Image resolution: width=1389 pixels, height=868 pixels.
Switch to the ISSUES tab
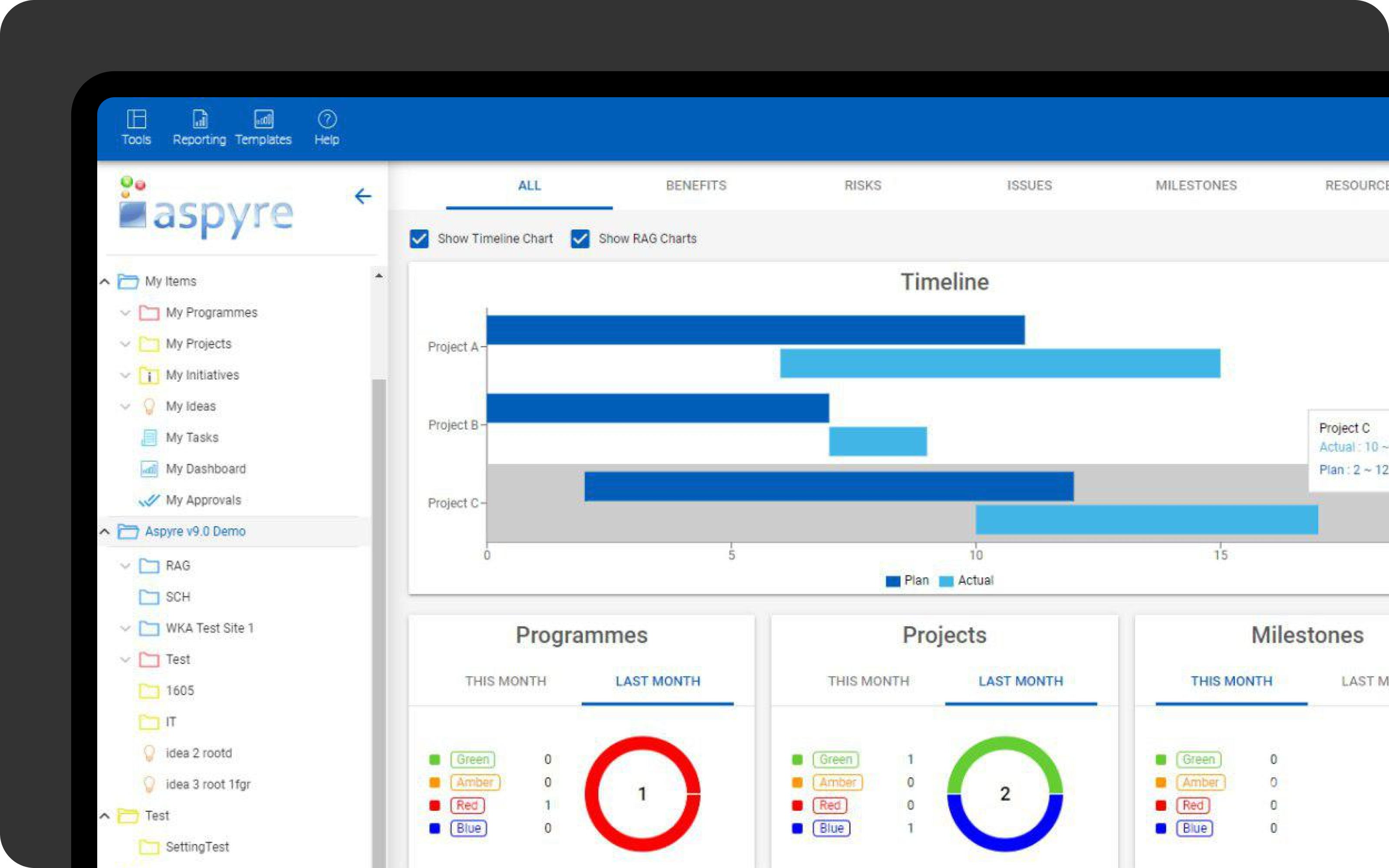(1029, 185)
